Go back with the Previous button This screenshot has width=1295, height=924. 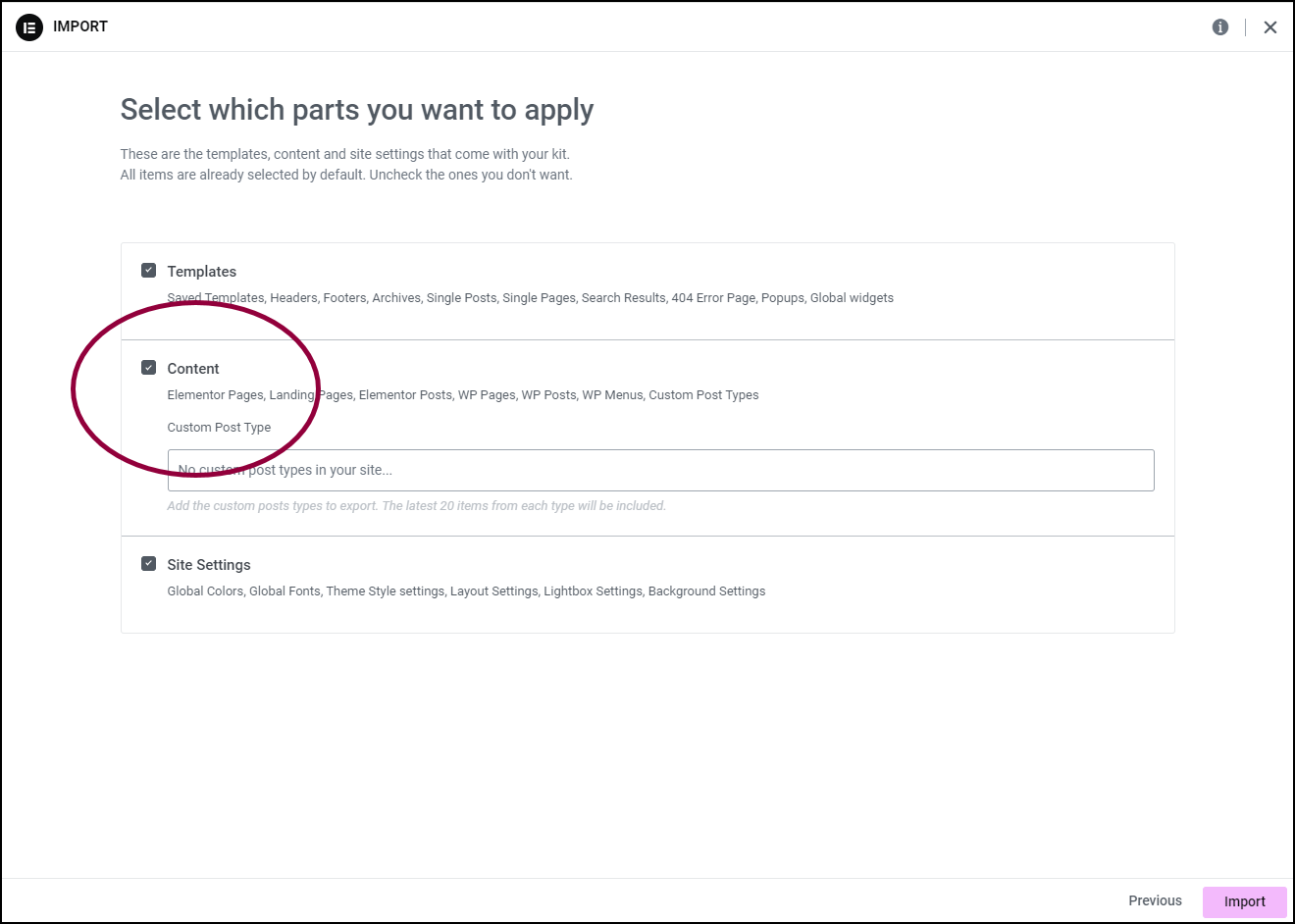[1156, 900]
